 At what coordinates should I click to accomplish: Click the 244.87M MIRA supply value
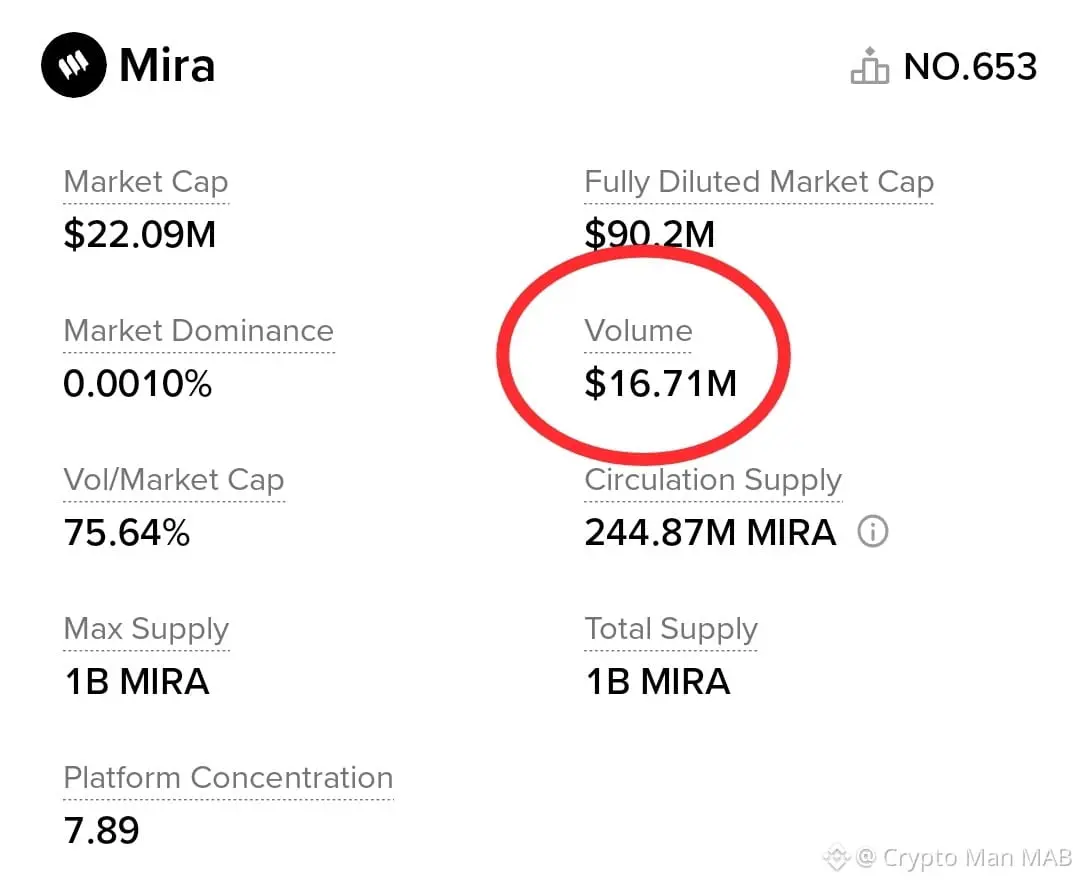point(710,532)
